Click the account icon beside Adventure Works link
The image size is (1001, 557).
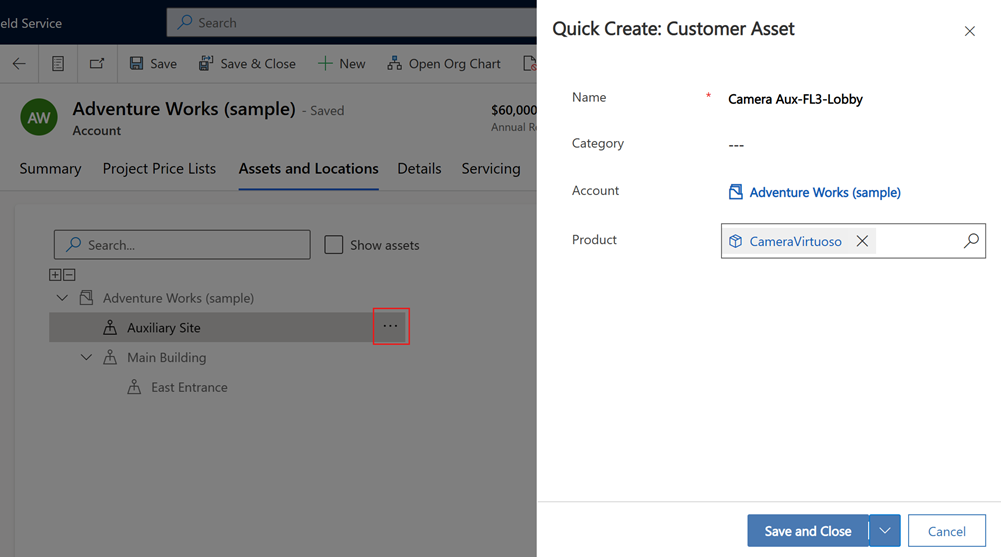click(735, 192)
